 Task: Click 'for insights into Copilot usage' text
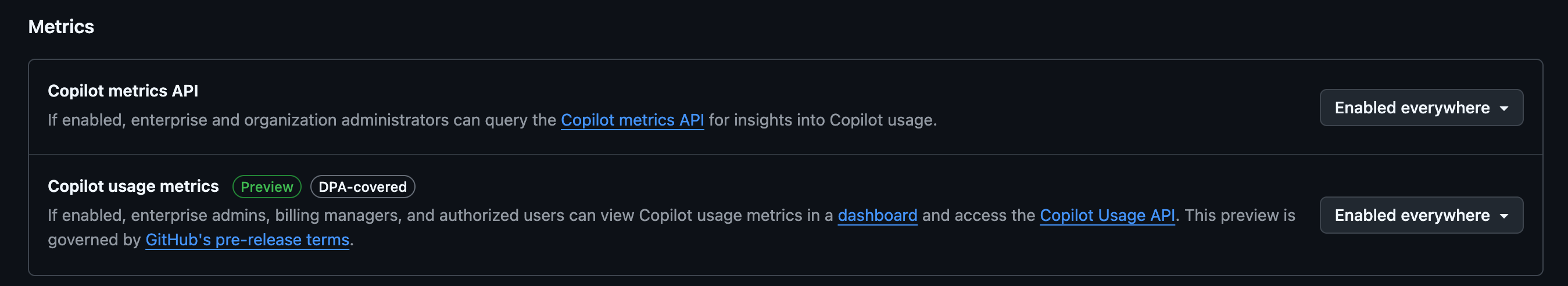pyautogui.click(x=822, y=120)
